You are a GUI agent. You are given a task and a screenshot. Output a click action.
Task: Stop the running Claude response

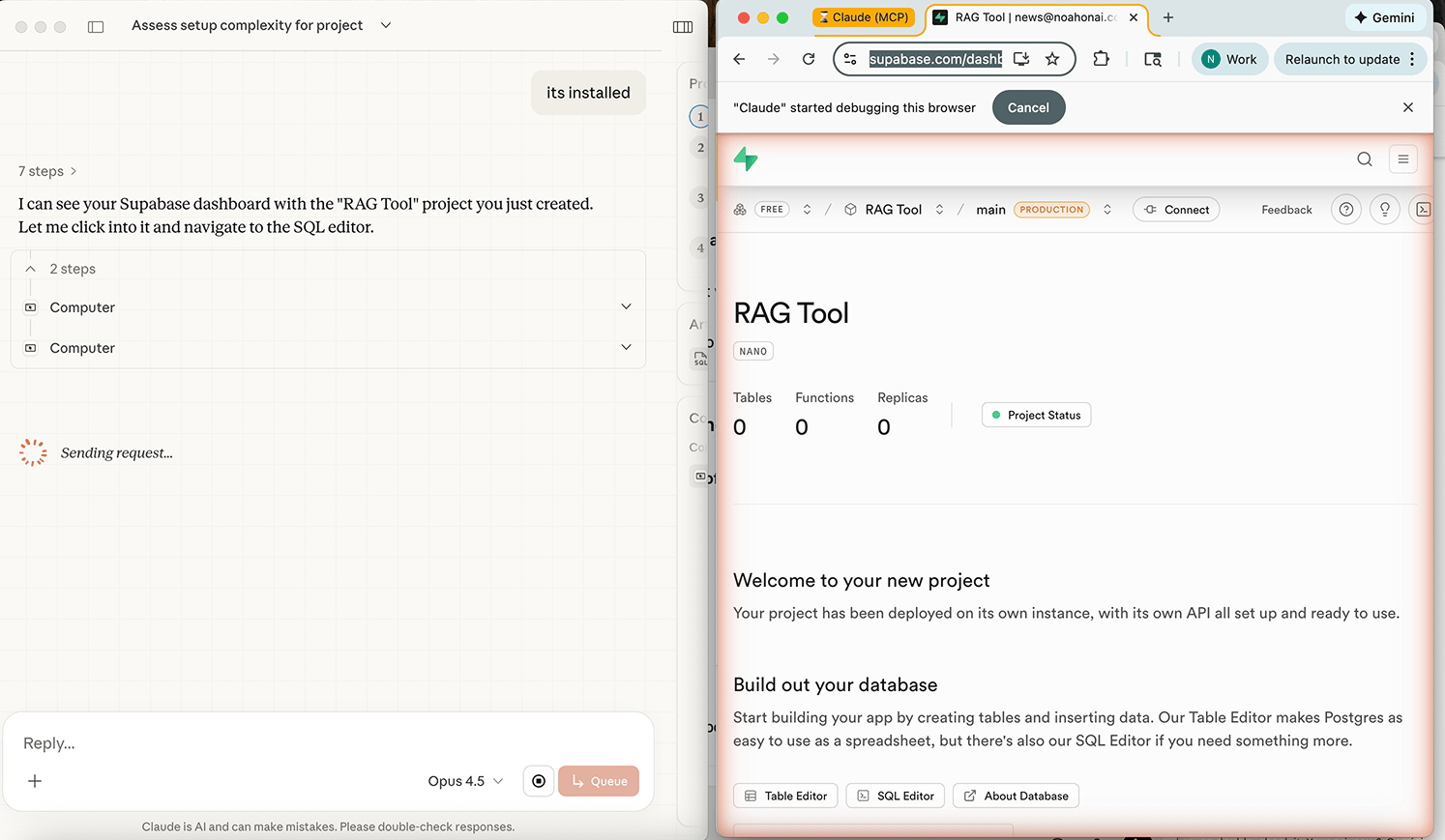coord(539,781)
